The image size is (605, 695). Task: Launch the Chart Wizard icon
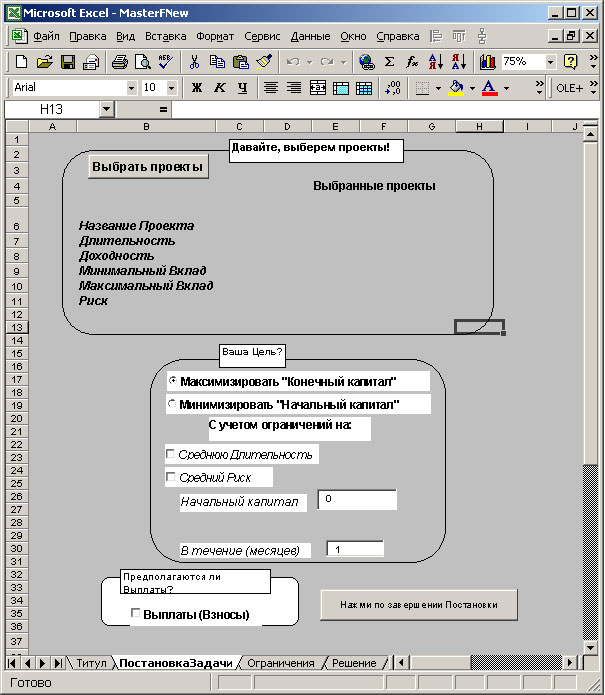pos(487,62)
